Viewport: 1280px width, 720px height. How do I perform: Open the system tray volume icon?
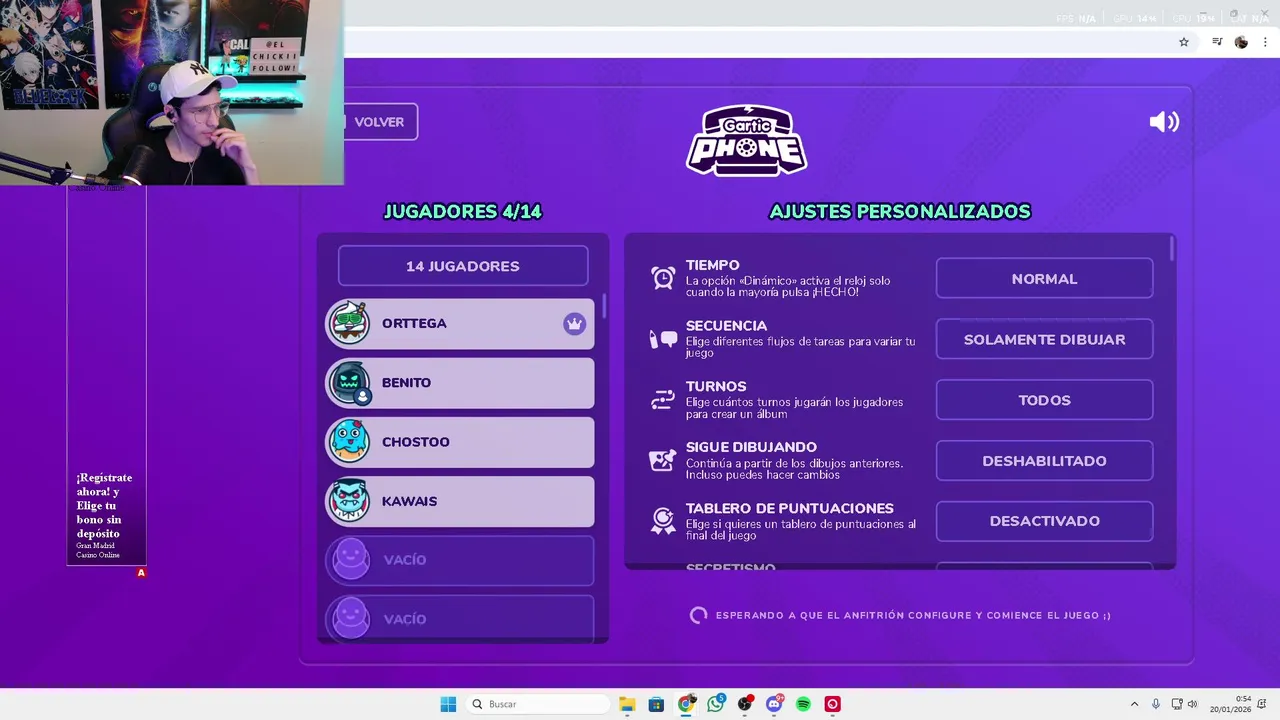coord(1192,704)
